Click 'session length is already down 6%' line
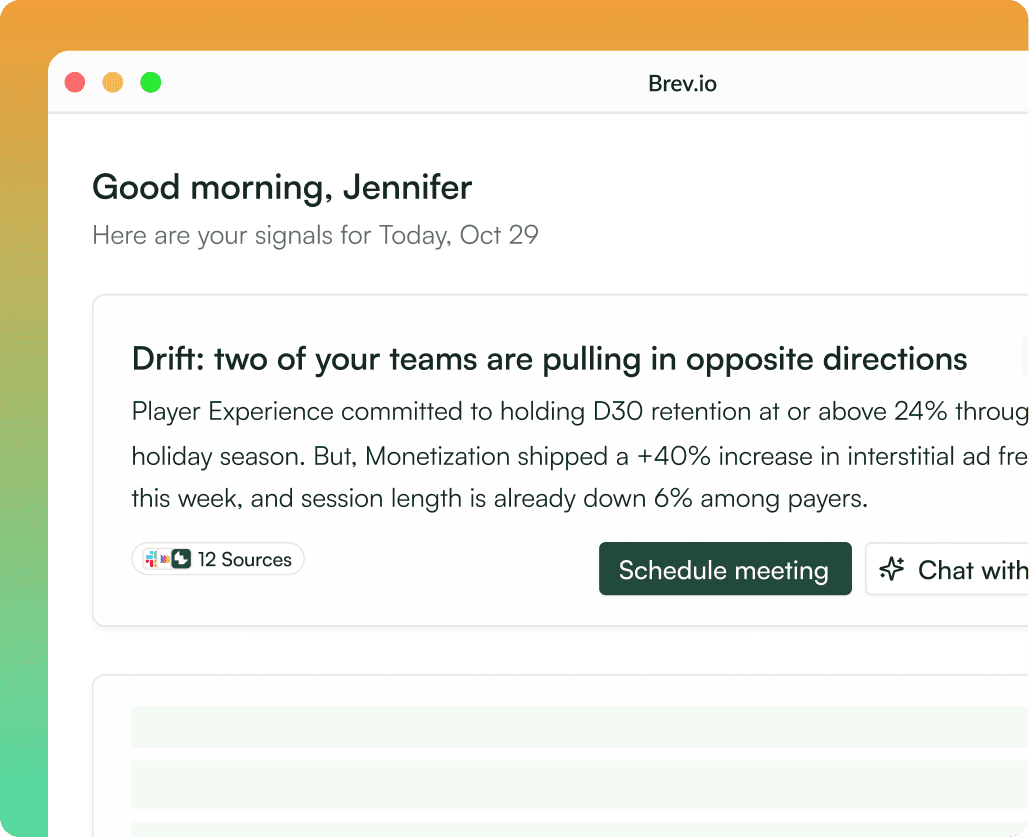 click(499, 499)
